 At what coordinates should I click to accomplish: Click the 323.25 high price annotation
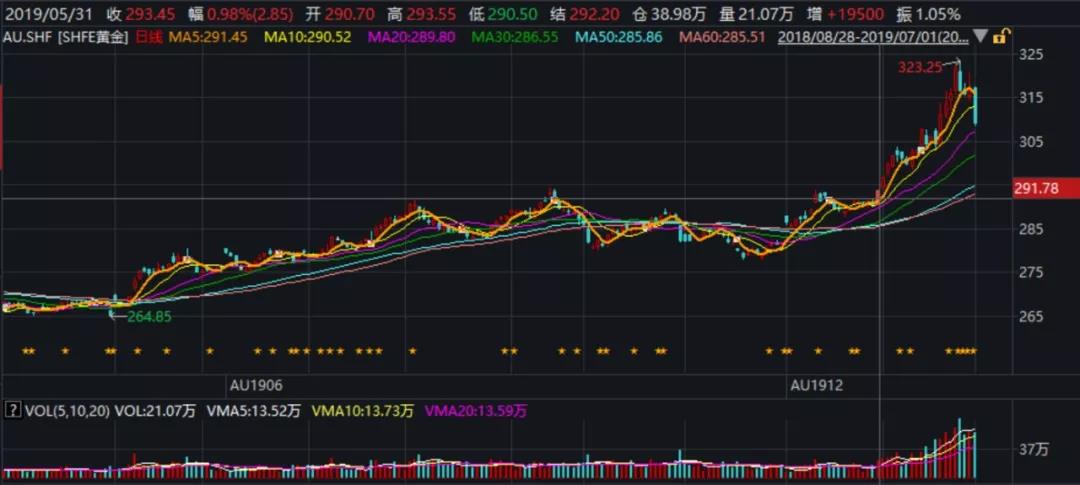point(918,68)
